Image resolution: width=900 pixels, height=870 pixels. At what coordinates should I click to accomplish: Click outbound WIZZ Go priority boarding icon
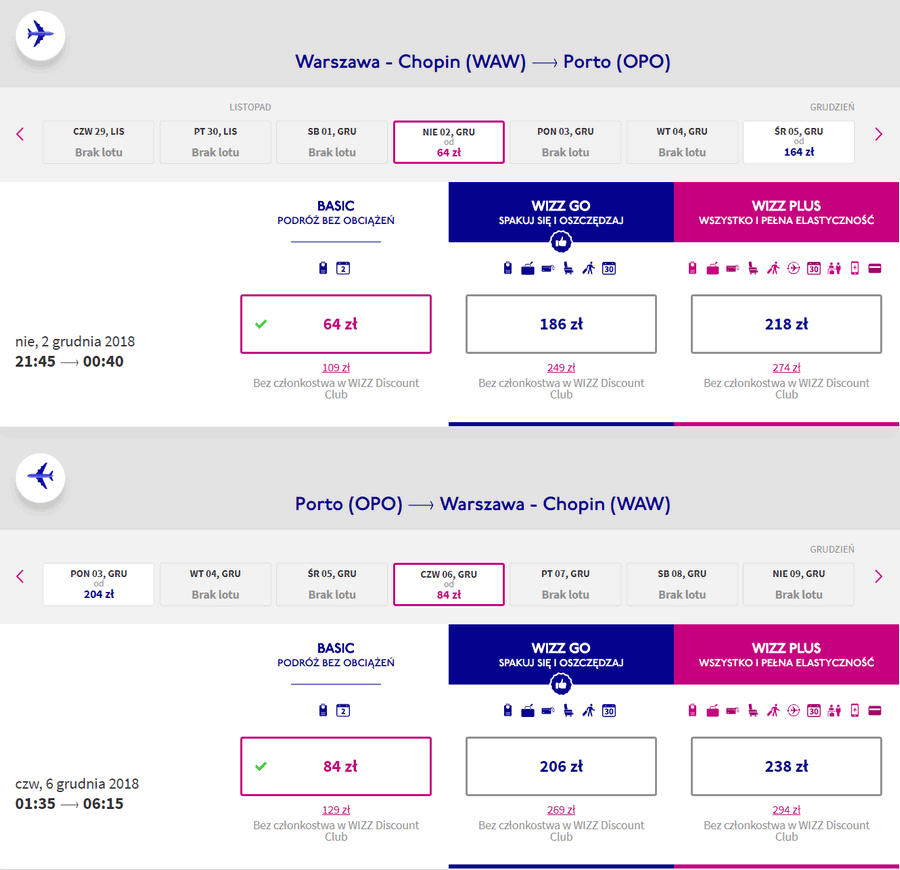click(588, 268)
